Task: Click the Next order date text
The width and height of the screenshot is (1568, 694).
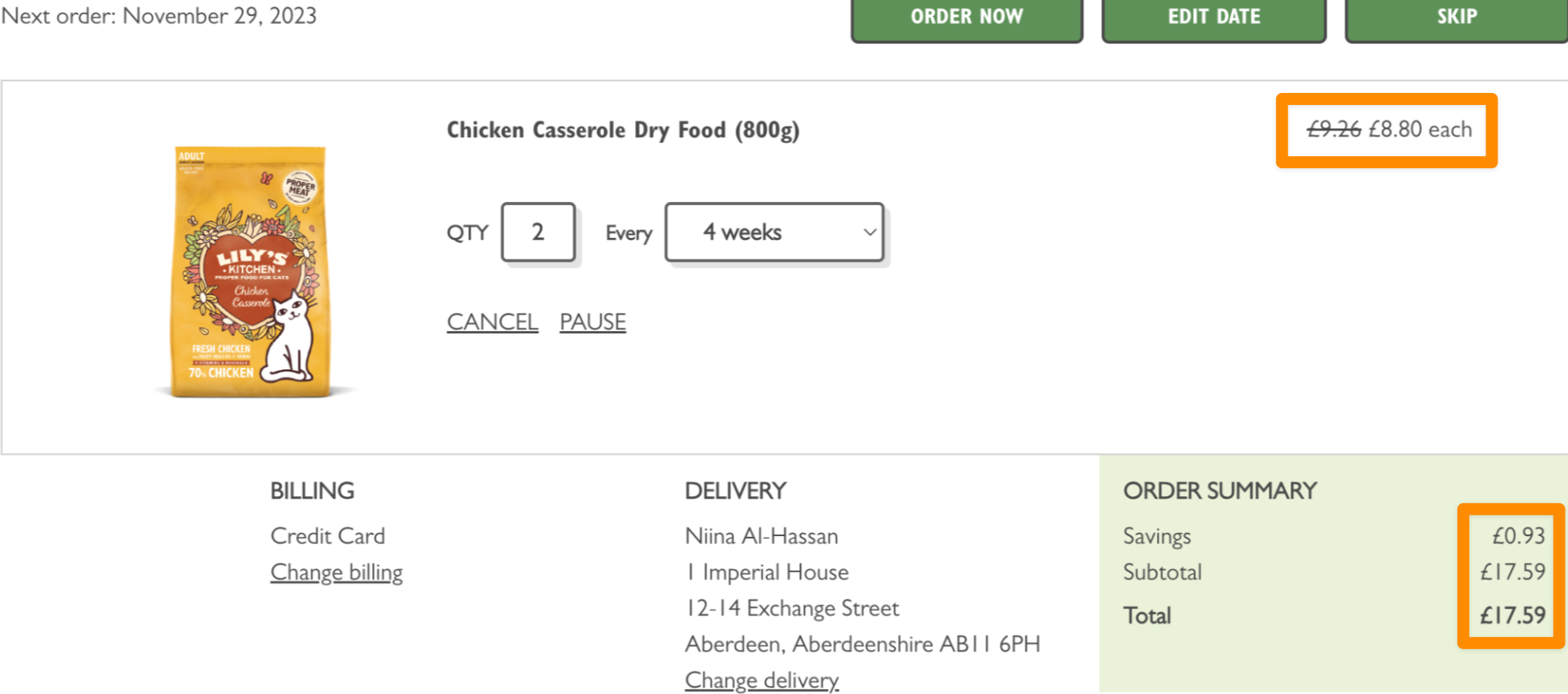Action: tap(159, 16)
